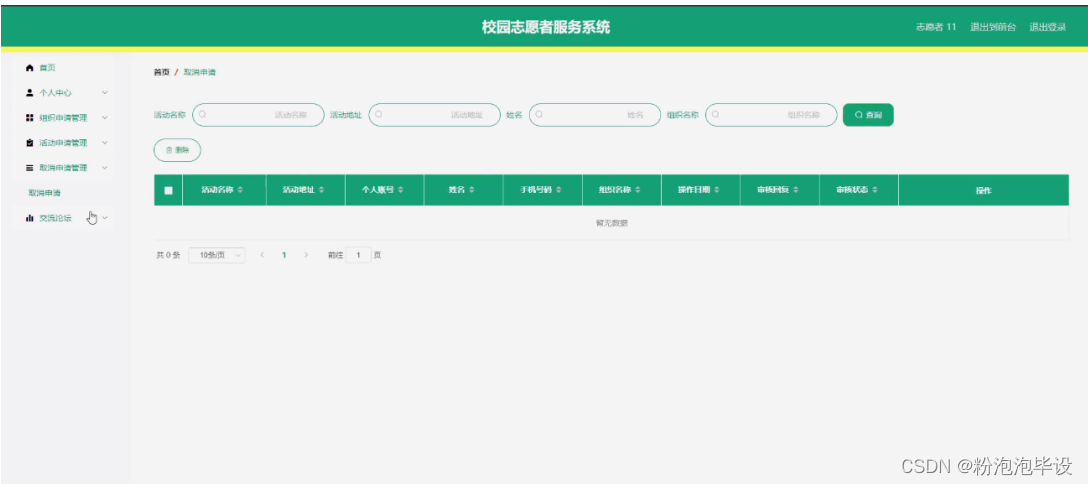
Task: Click the sort arrows on 审核状态 column
Action: [x=875, y=190]
